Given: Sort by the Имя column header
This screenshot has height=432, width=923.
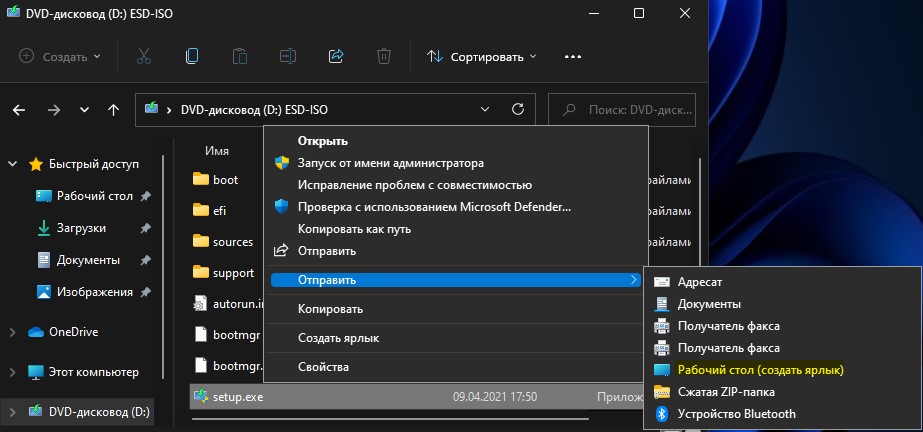Looking at the screenshot, I should [x=217, y=151].
